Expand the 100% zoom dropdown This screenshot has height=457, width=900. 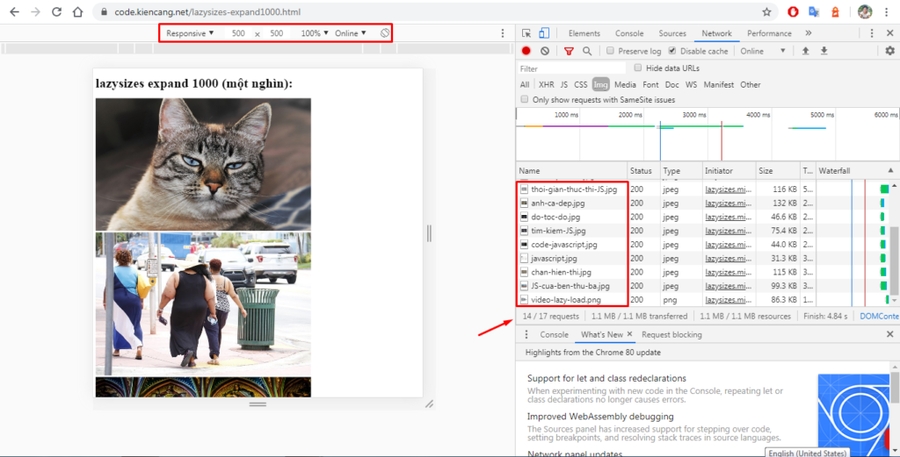(314, 33)
